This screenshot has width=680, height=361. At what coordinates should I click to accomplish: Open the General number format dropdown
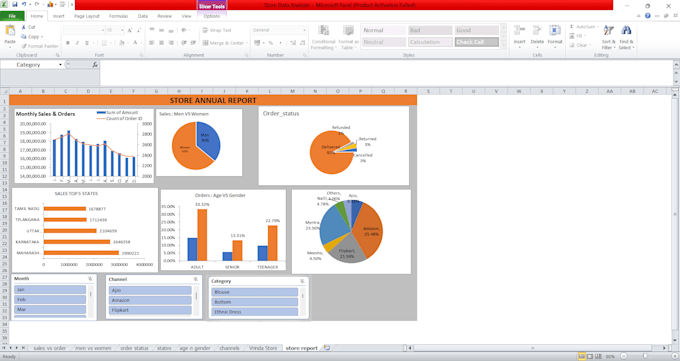304,30
